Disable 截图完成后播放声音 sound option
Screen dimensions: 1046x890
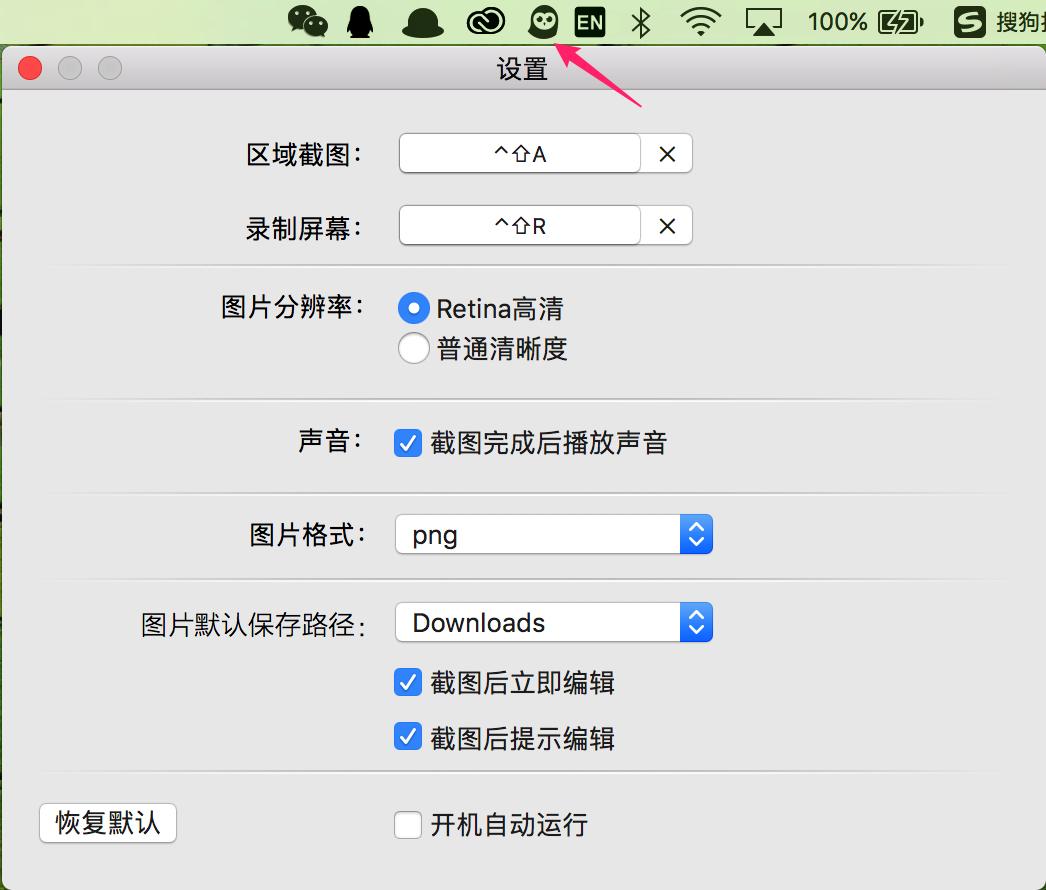pyautogui.click(x=408, y=442)
